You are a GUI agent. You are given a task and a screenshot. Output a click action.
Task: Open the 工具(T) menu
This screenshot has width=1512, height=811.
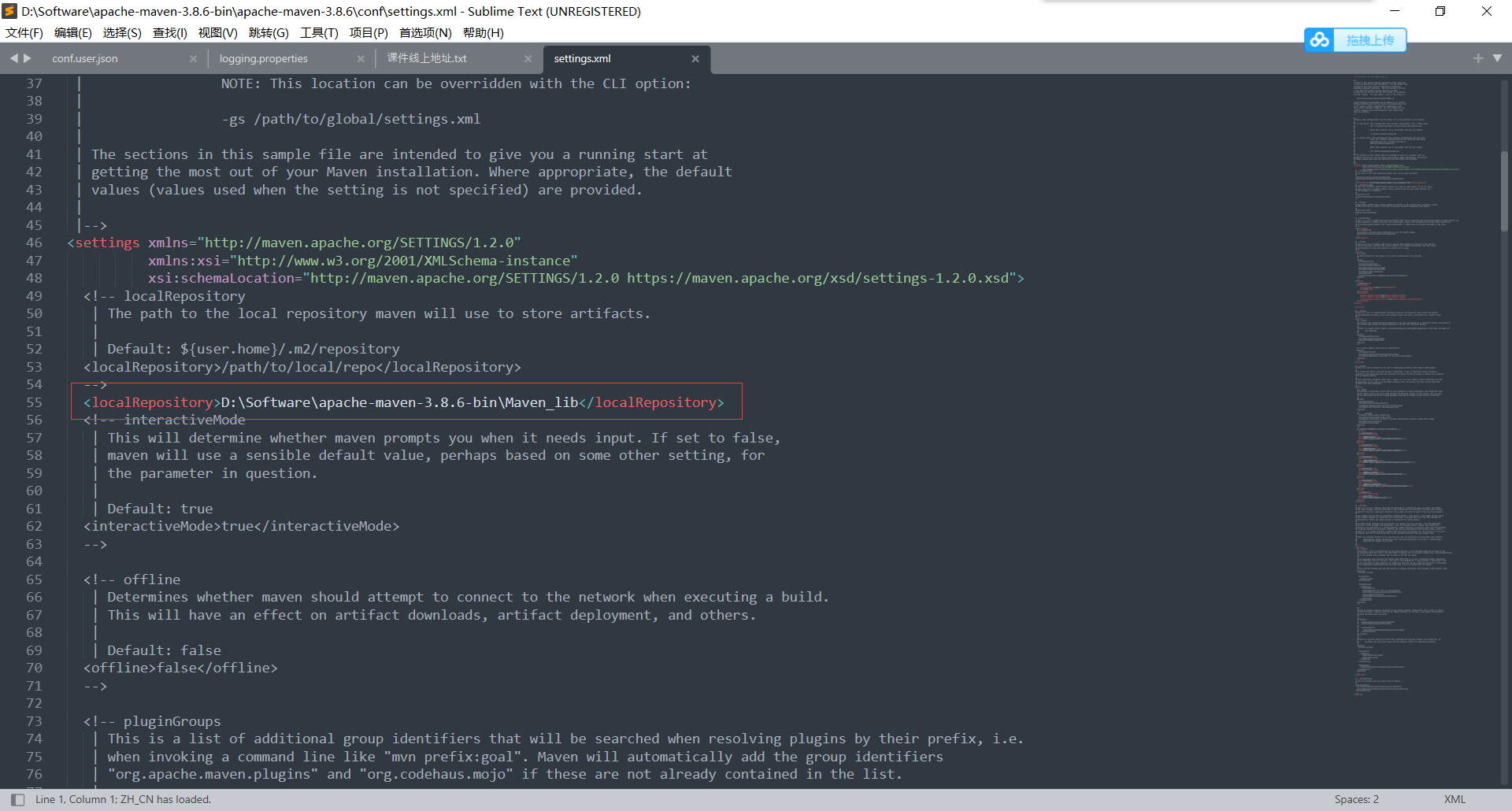pyautogui.click(x=319, y=32)
